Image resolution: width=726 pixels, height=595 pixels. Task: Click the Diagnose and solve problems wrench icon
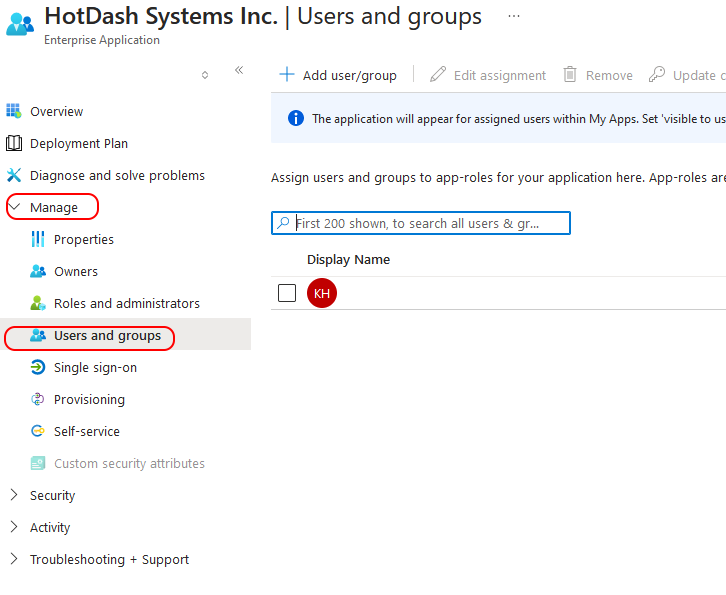14,175
